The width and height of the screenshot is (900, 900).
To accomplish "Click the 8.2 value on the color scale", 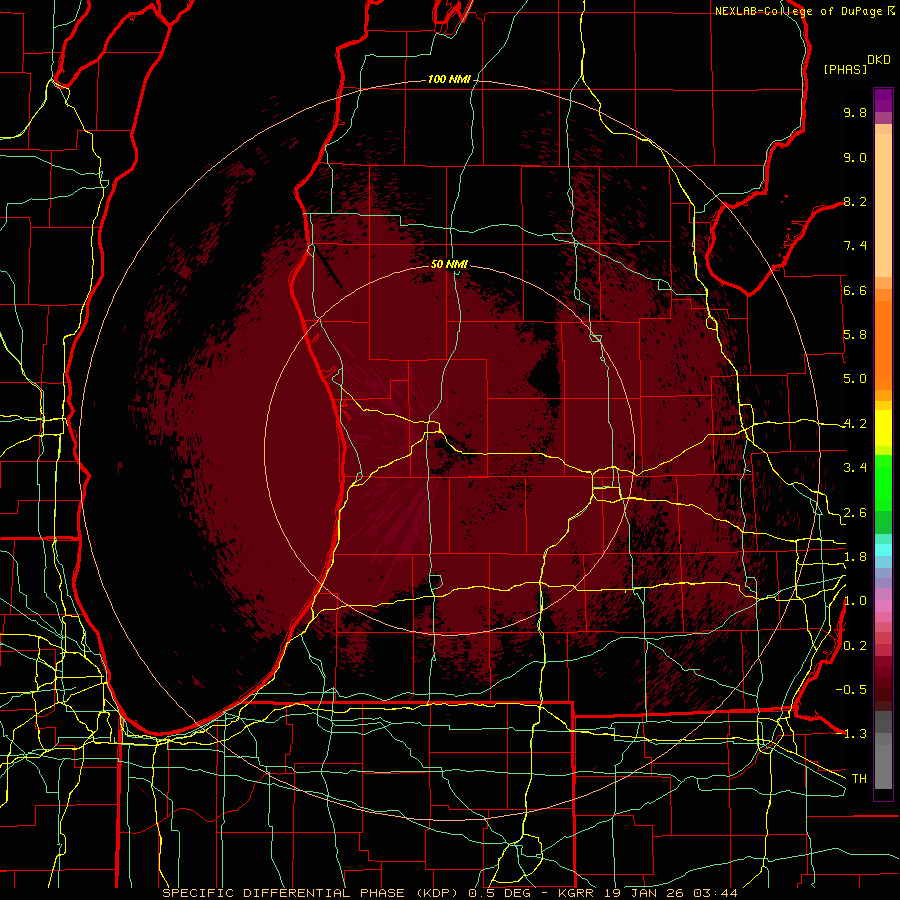I will coord(855,201).
